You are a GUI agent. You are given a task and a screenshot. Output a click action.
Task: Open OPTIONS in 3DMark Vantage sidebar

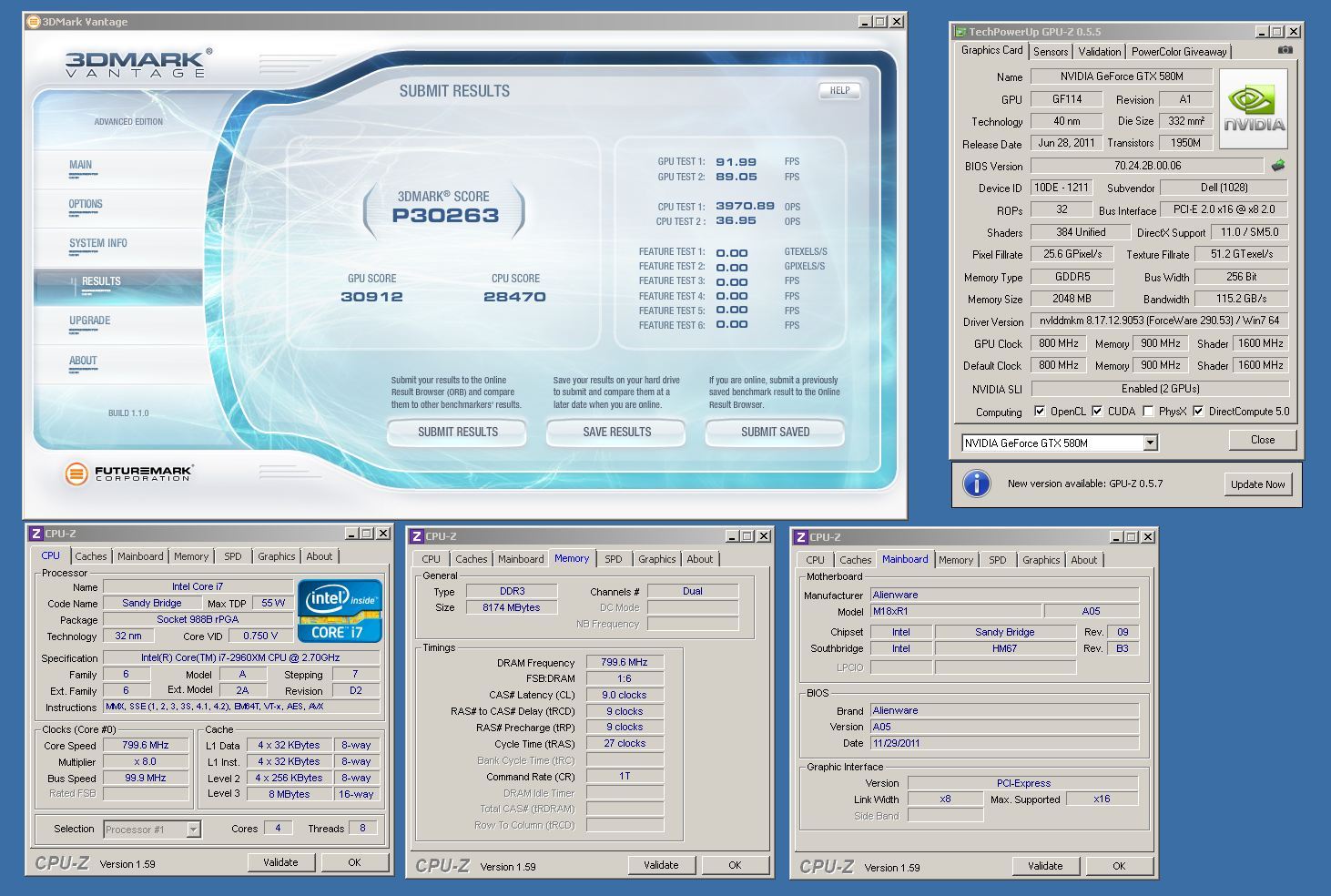coord(86,205)
